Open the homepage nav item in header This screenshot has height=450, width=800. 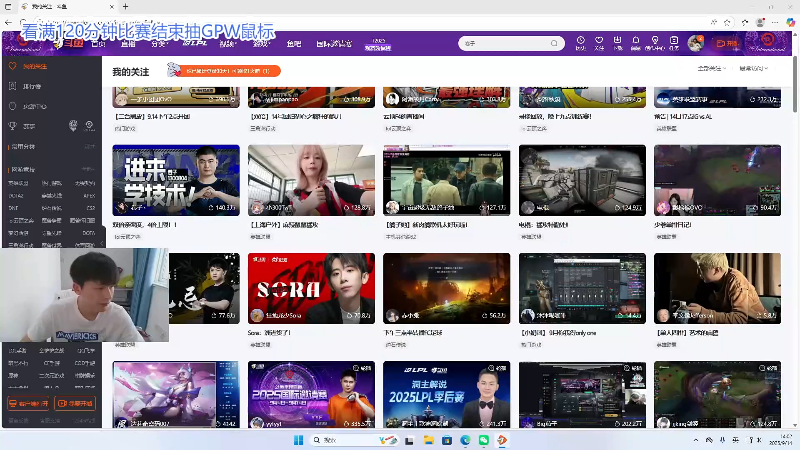(98, 44)
